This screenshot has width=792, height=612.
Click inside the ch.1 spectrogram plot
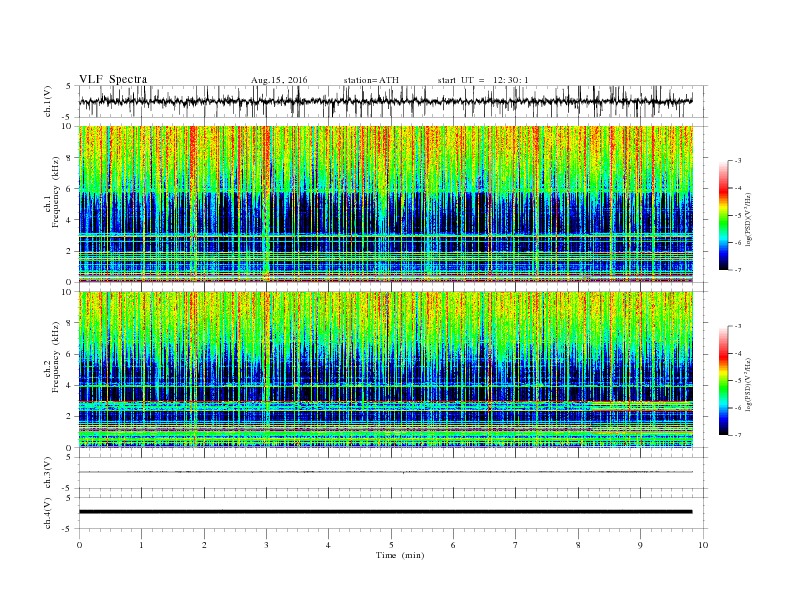coord(386,204)
